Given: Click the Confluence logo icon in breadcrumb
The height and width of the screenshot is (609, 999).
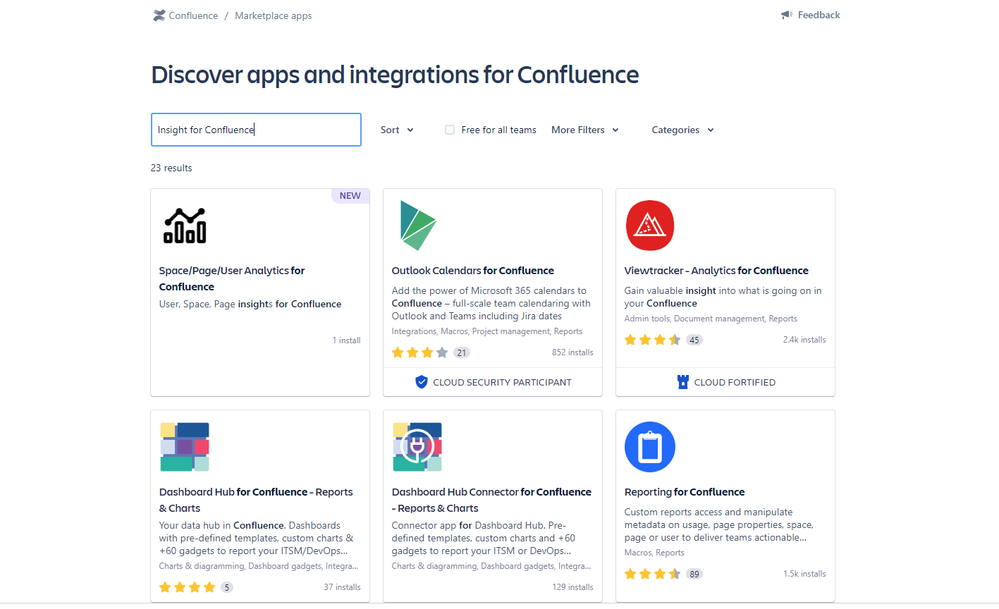Looking at the screenshot, I should tap(159, 15).
